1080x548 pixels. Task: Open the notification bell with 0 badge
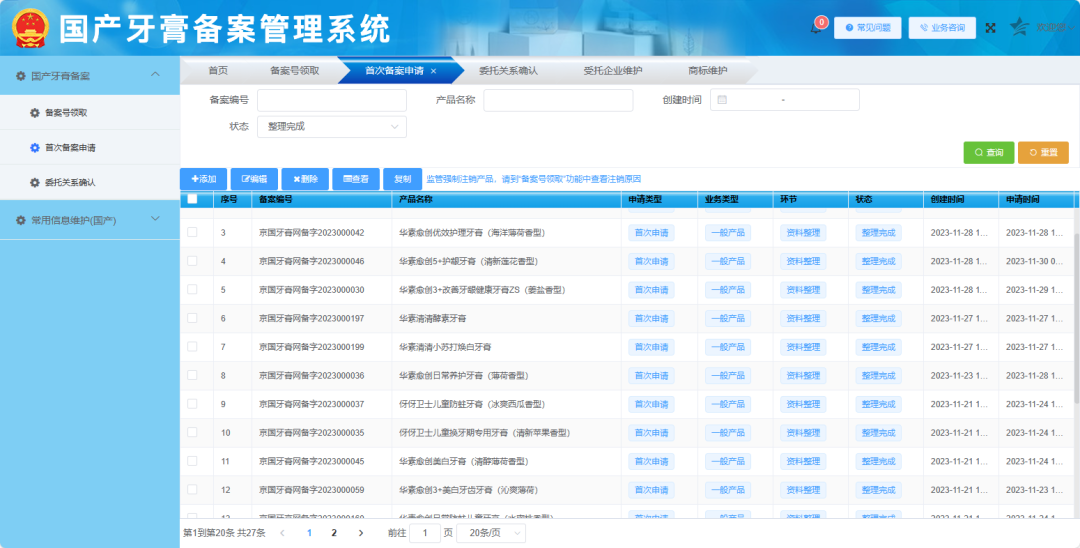tap(816, 28)
